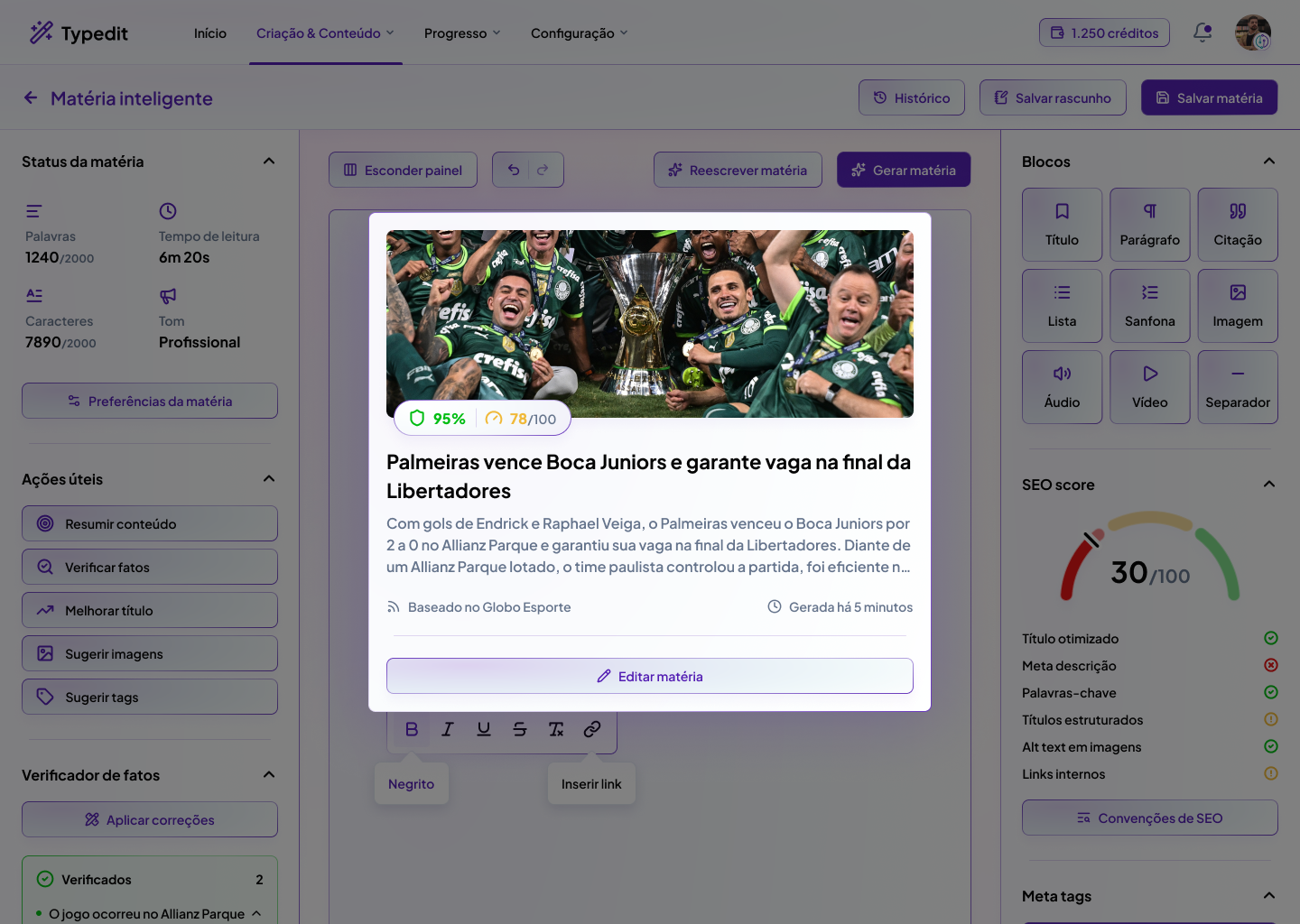Collapse Status da matéria section
Image resolution: width=1300 pixels, height=924 pixels.
point(269,162)
